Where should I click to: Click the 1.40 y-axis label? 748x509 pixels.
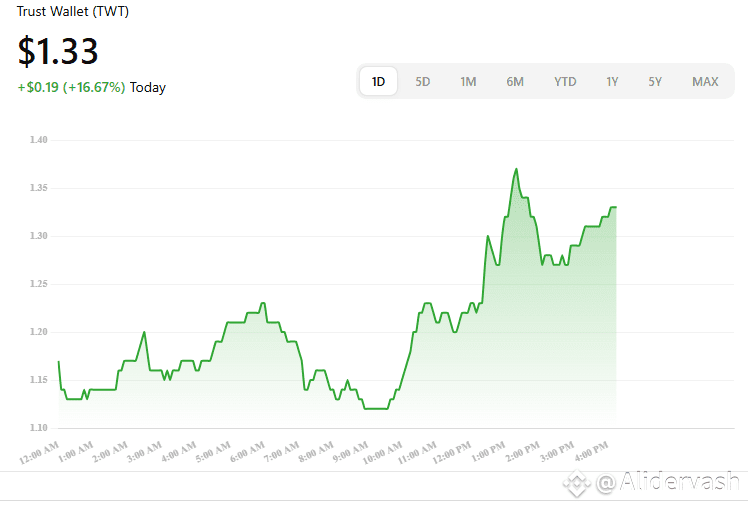pos(39,140)
